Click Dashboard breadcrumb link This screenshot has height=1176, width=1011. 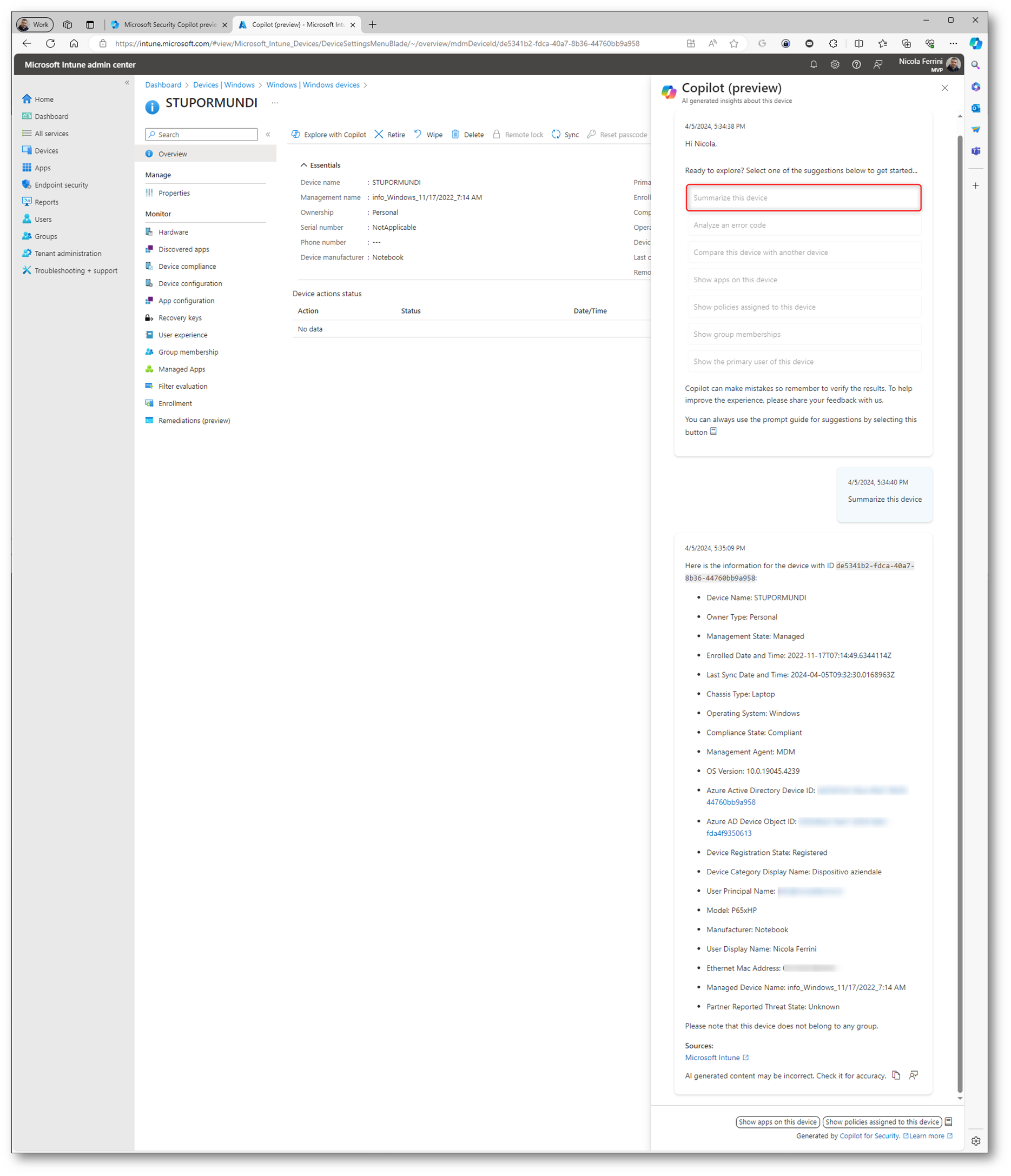[x=163, y=84]
